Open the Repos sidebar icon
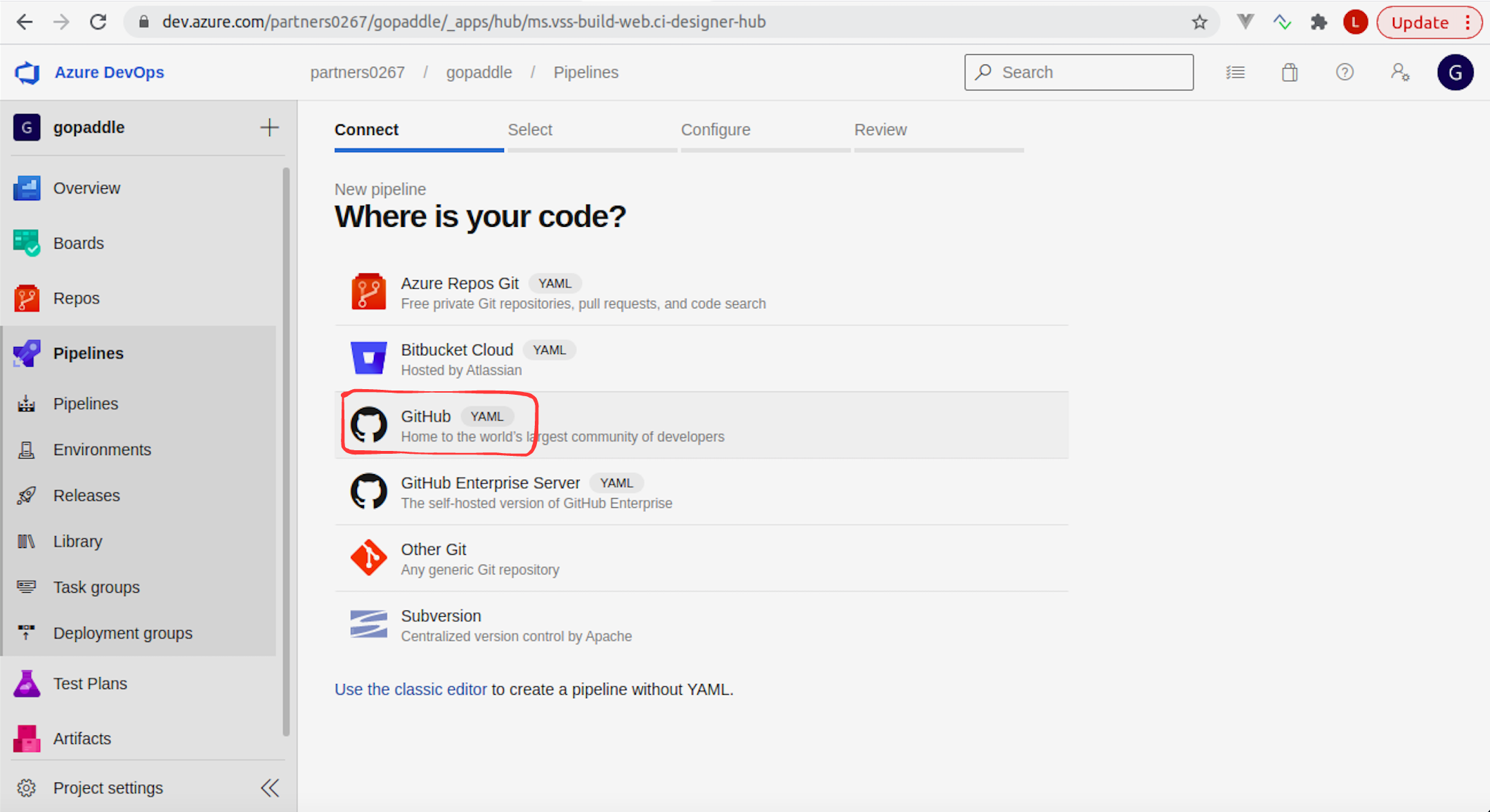 coord(27,298)
